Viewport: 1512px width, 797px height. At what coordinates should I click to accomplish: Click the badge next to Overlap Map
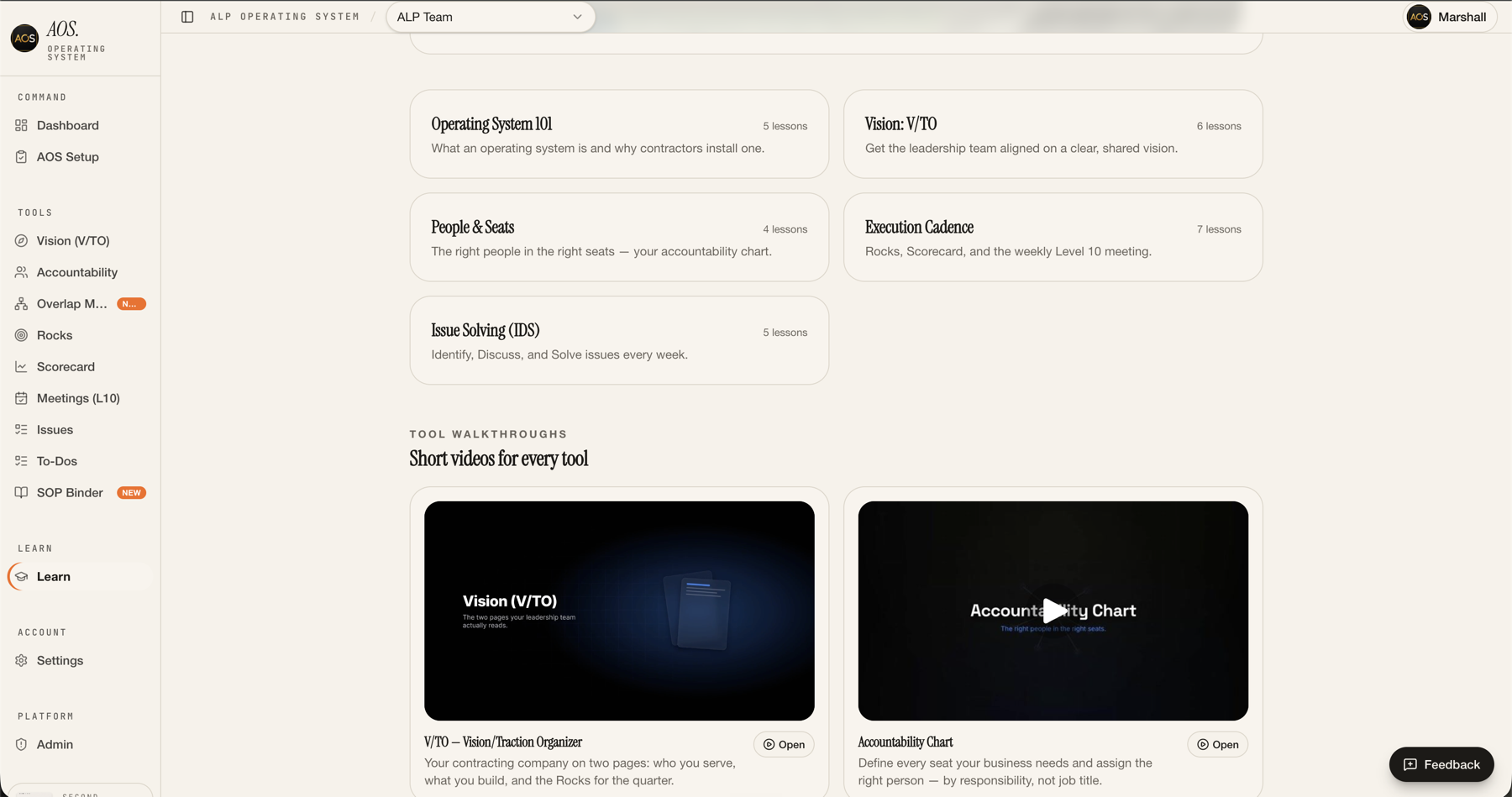131,304
